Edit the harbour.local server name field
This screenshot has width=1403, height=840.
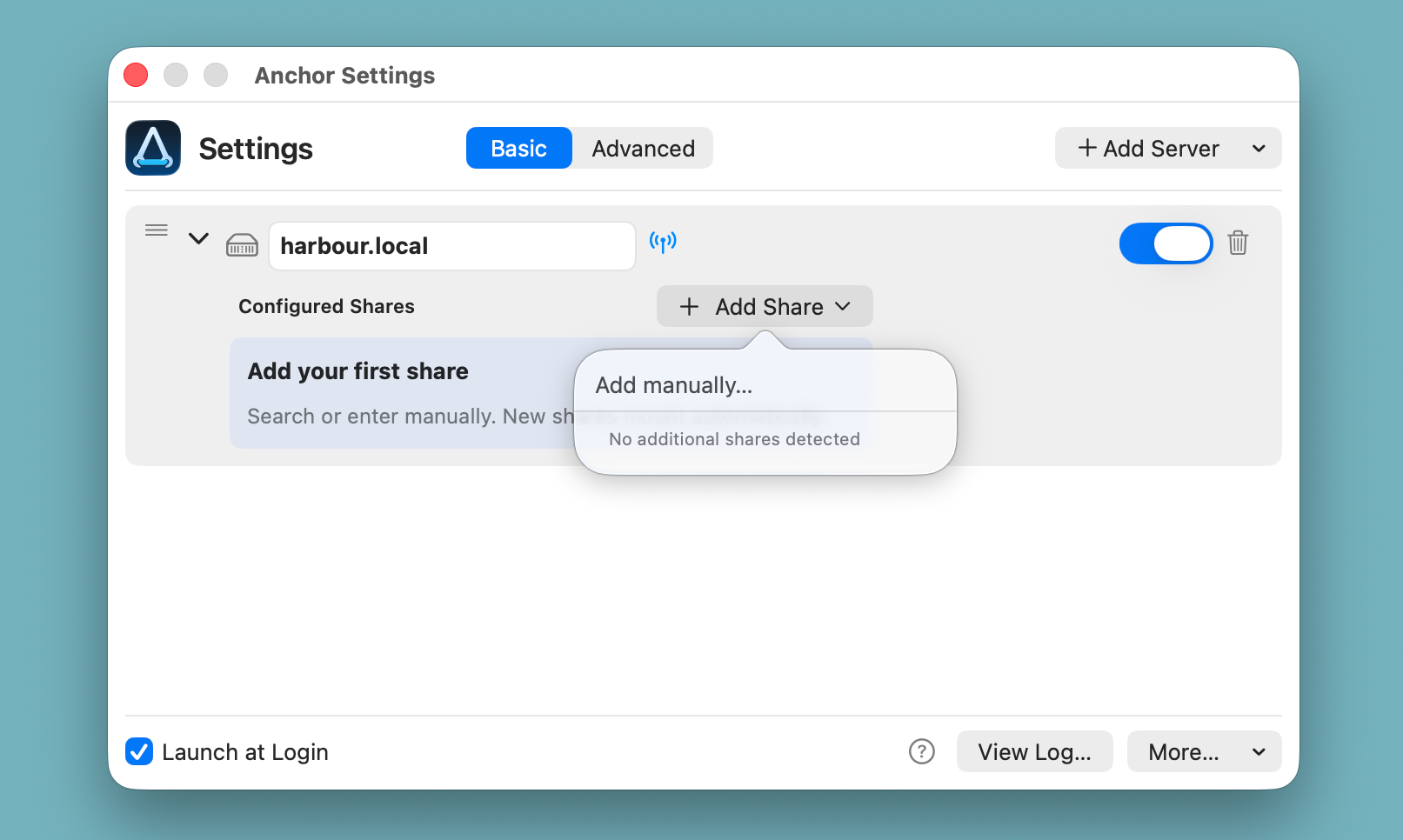tap(452, 246)
